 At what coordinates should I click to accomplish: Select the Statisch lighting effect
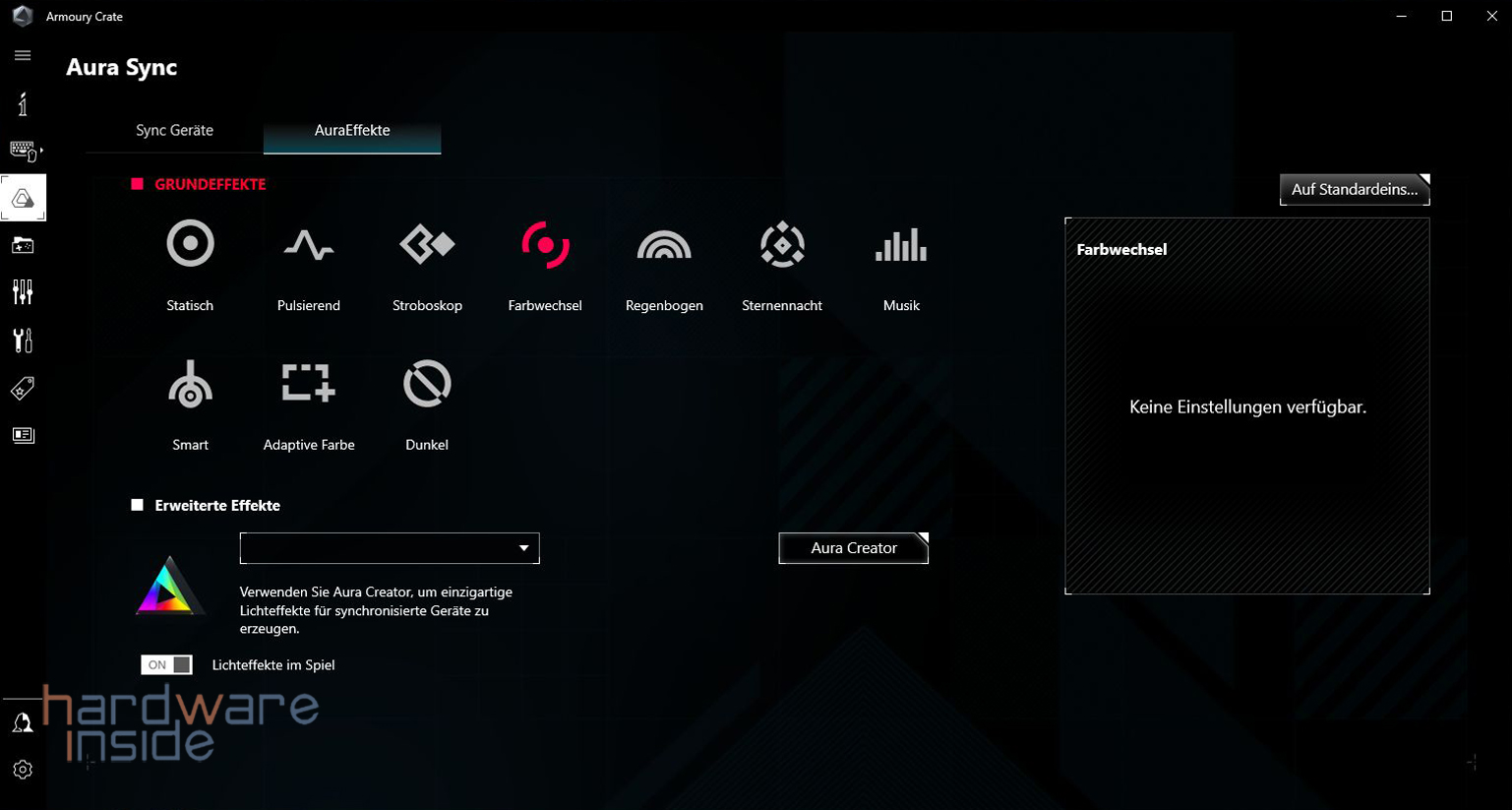click(190, 244)
